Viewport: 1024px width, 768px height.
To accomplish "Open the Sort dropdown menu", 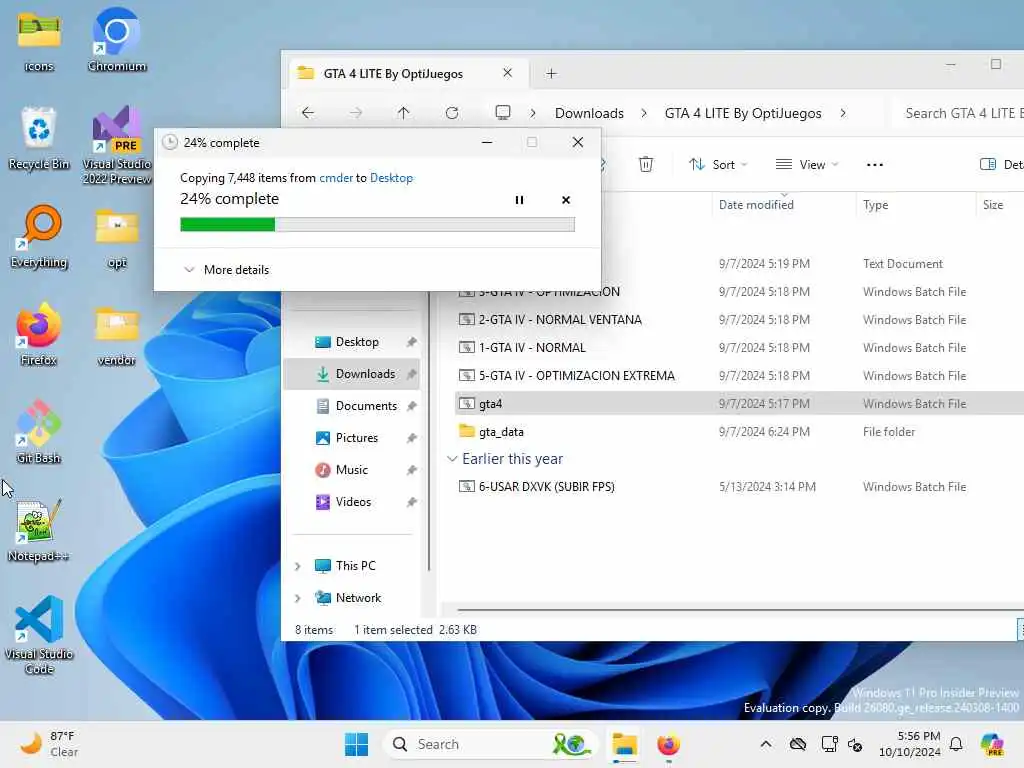I will point(718,165).
